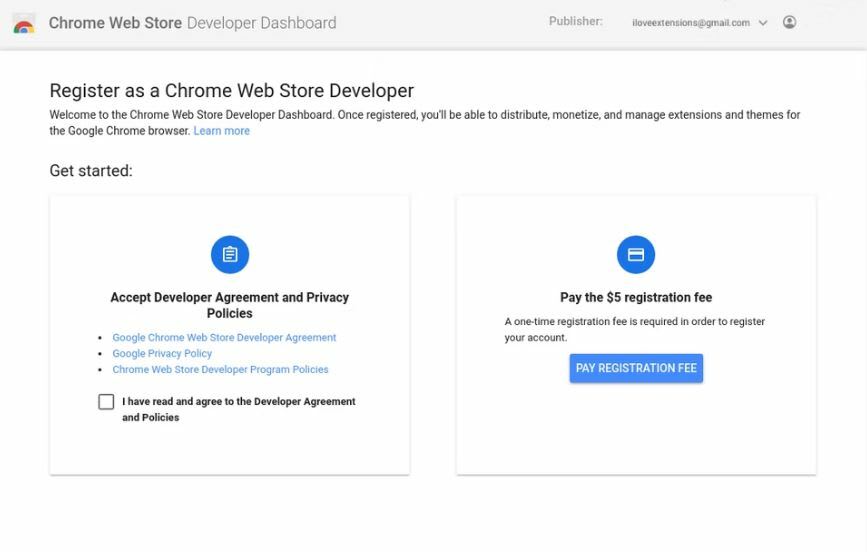Click the Chrome Web Store rainbow logo
The image size is (867, 552).
pyautogui.click(x=24, y=24)
